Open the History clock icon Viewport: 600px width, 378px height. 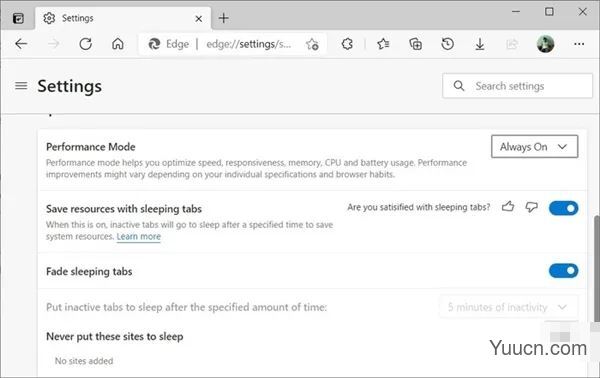point(447,44)
